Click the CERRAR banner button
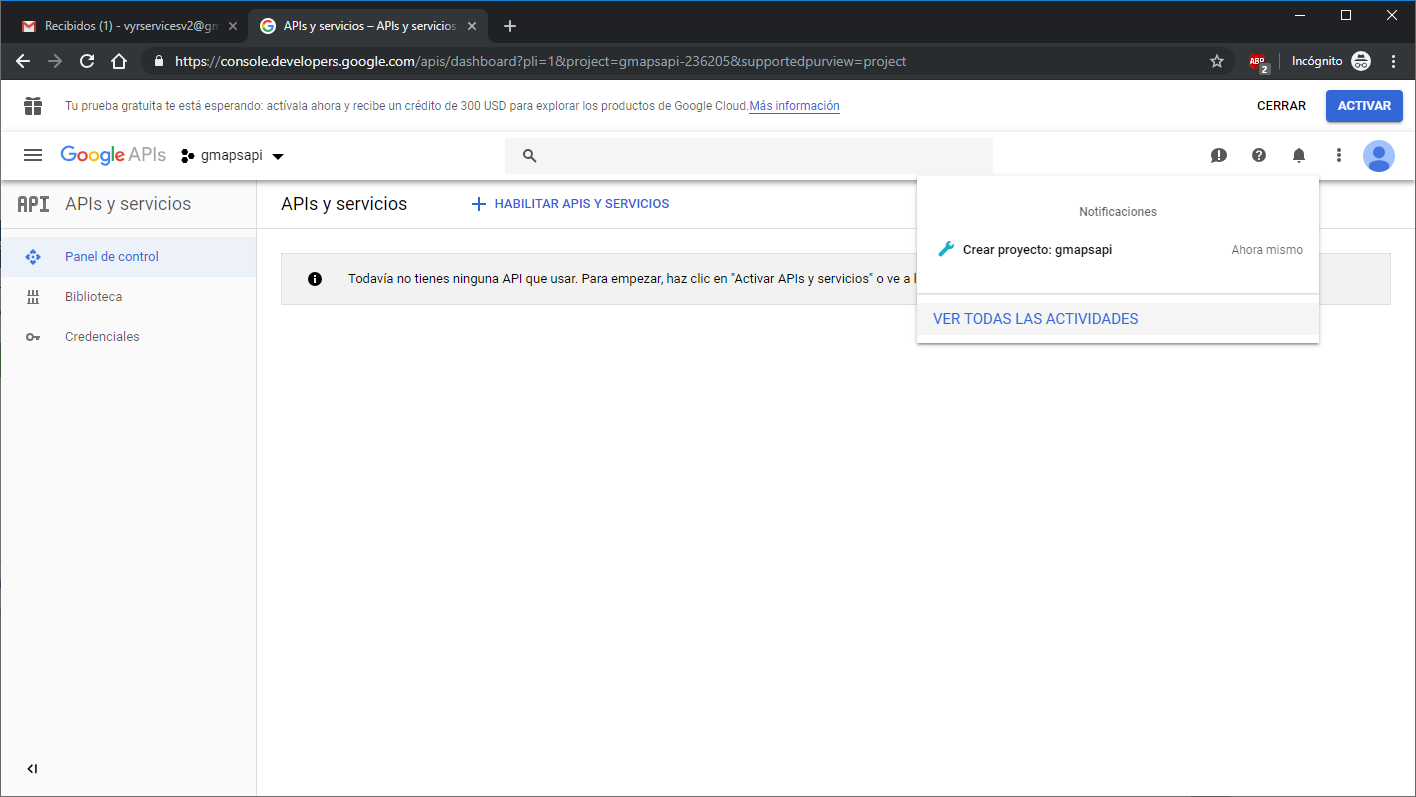 [x=1281, y=106]
